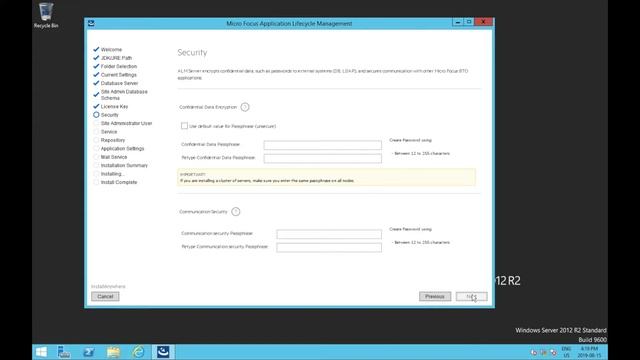This screenshot has height=360, width=640.
Task: Select the Mail Service step
Action: click(114, 157)
